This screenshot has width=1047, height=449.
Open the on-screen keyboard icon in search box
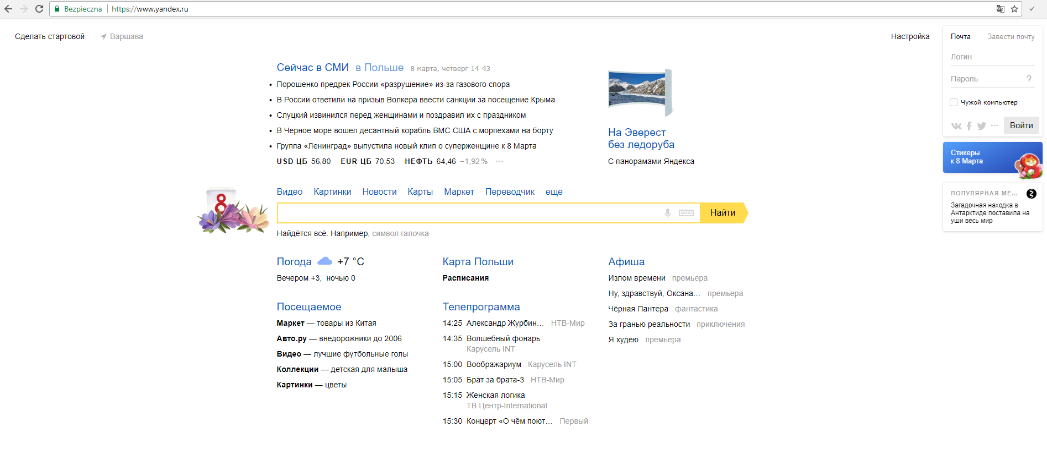point(686,213)
